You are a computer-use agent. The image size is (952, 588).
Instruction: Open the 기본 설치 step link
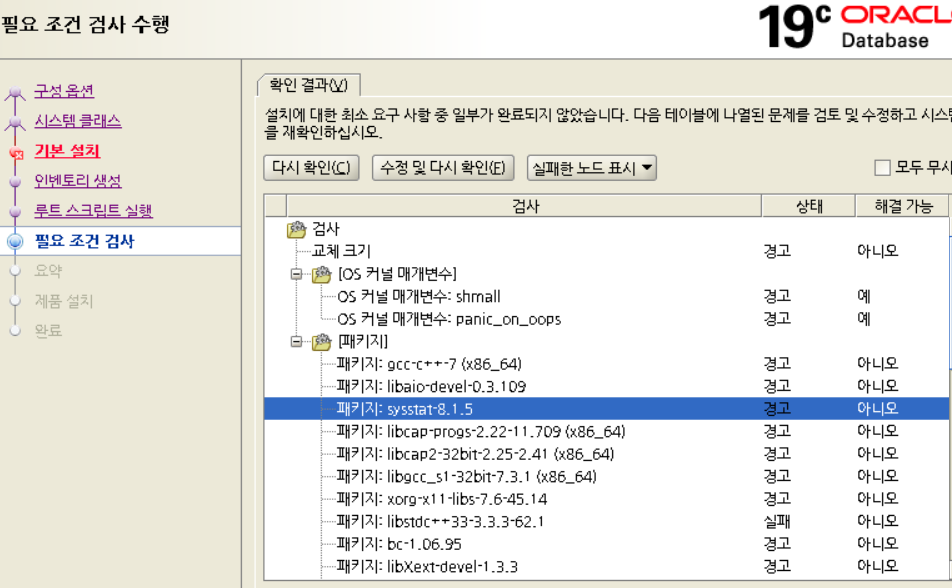[67, 151]
